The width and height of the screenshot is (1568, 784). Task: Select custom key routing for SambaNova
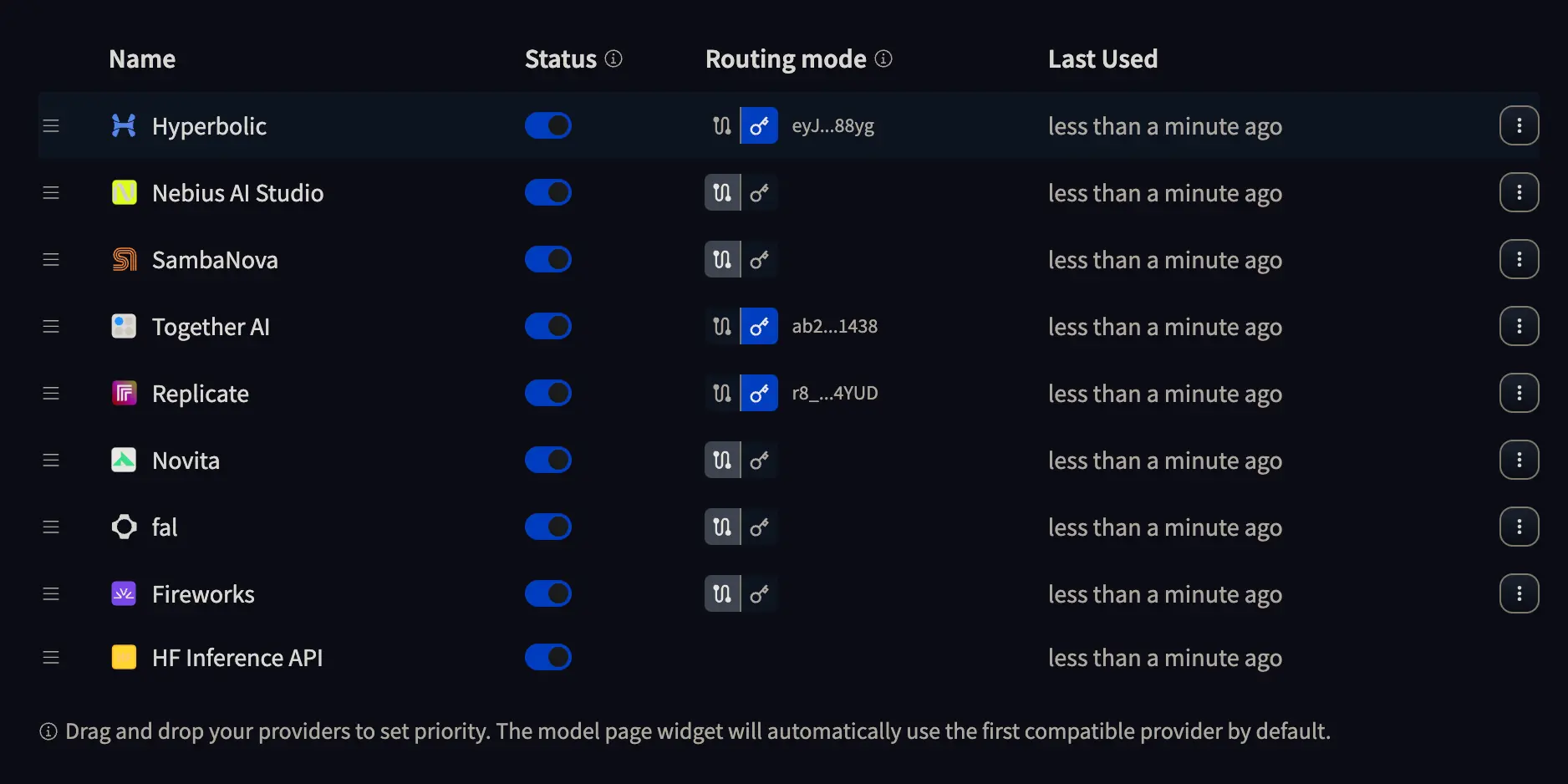coord(759,260)
